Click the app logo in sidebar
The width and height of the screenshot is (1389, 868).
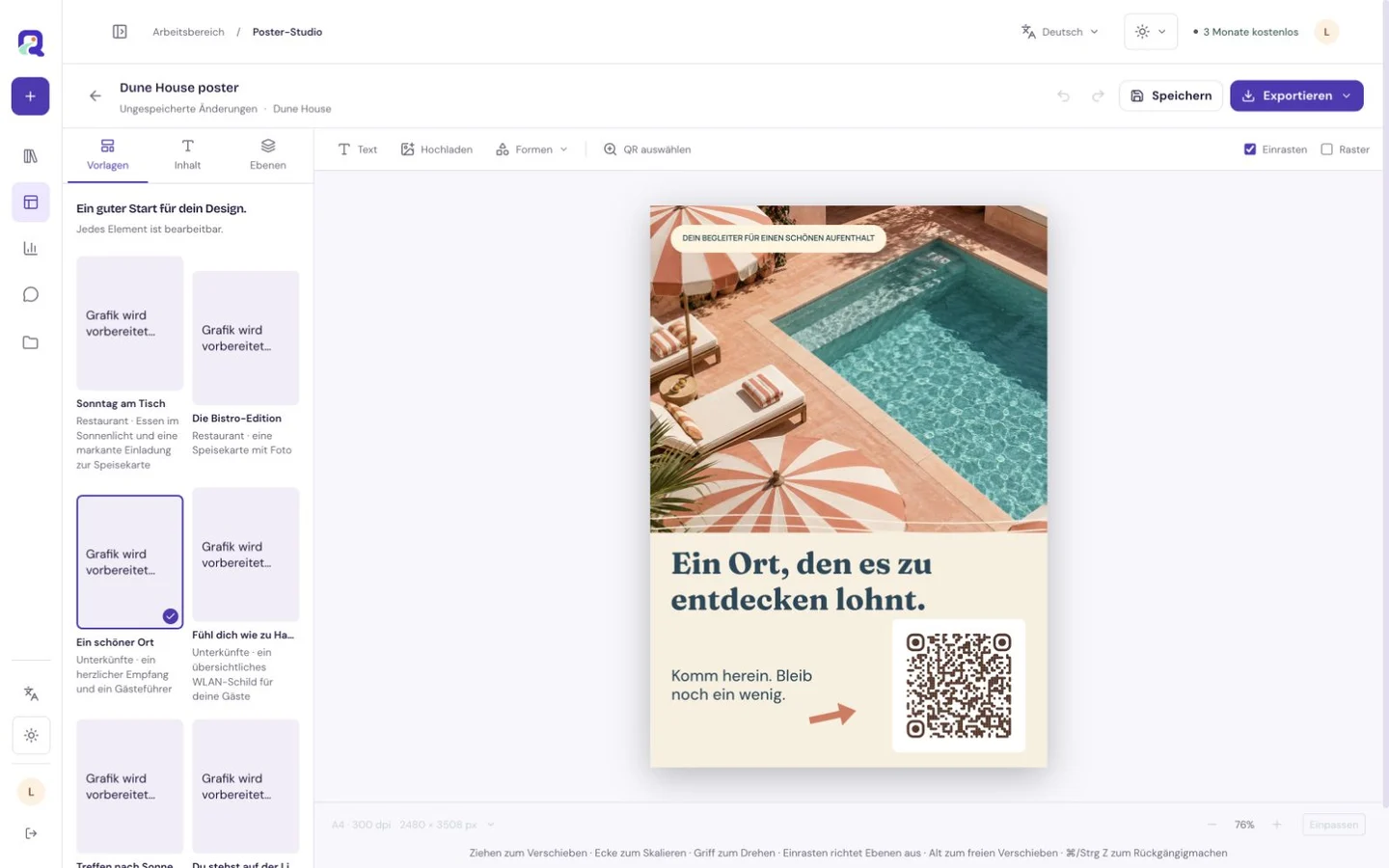click(x=30, y=42)
